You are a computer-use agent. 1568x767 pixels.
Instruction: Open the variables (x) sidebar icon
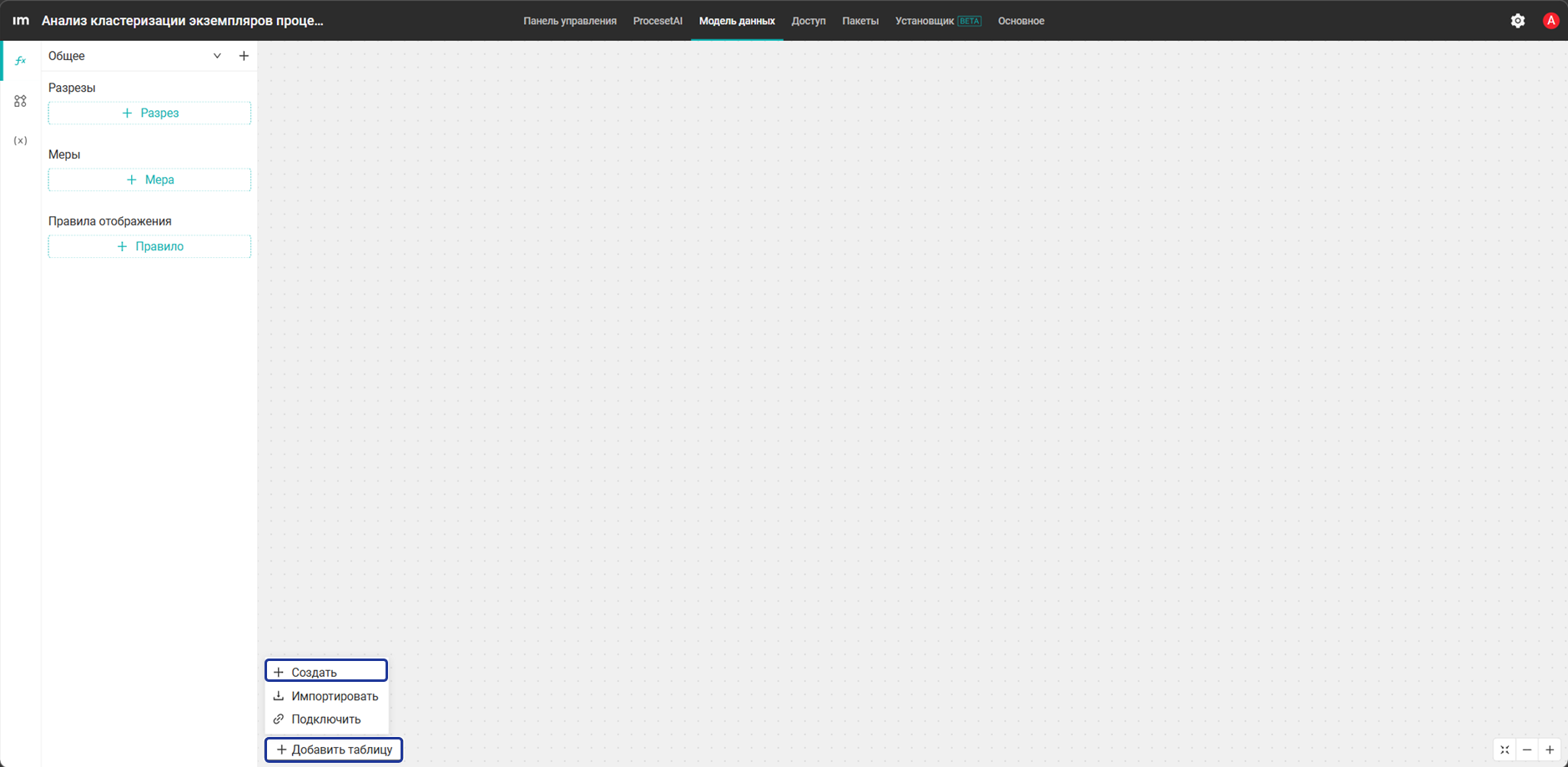click(x=20, y=140)
